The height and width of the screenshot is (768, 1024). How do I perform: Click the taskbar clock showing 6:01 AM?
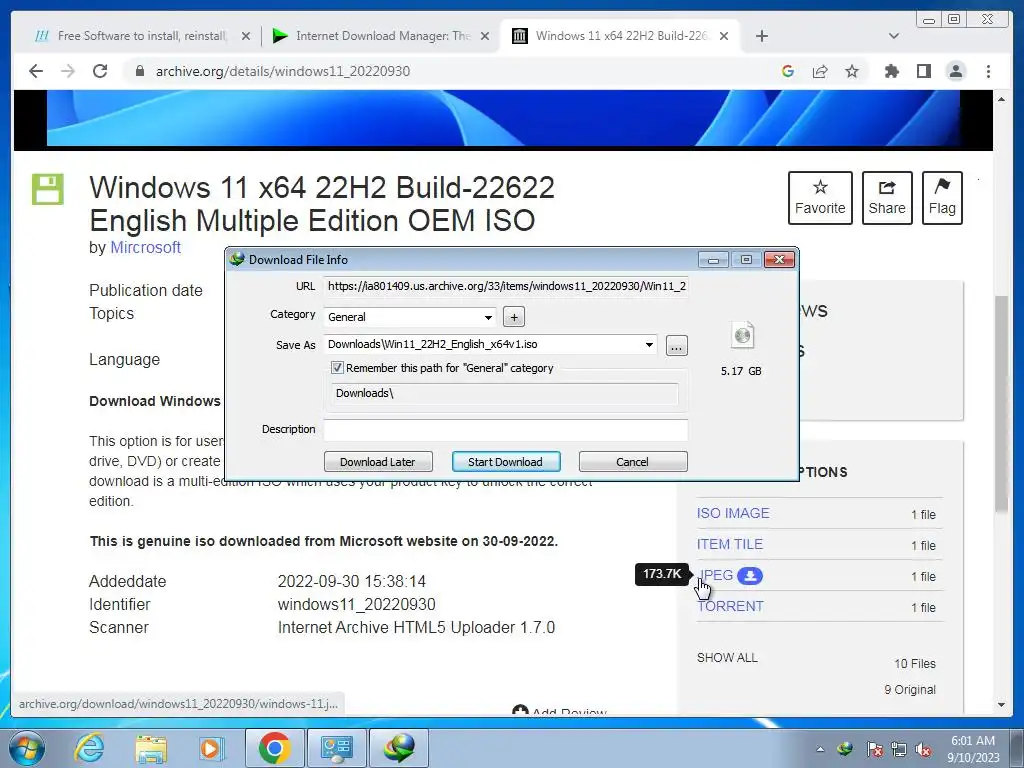pos(973,749)
